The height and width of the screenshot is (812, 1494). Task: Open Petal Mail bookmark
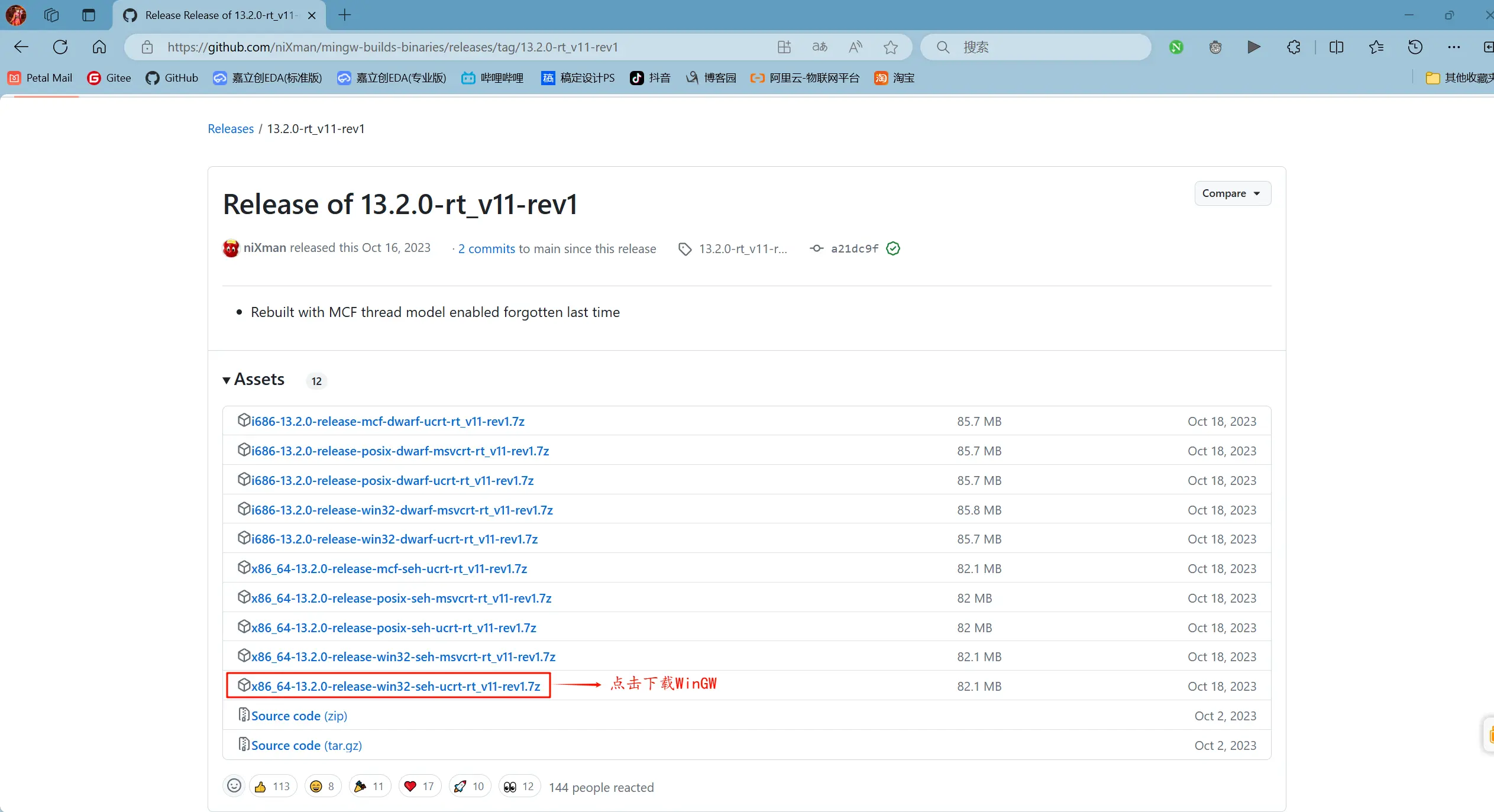40,77
